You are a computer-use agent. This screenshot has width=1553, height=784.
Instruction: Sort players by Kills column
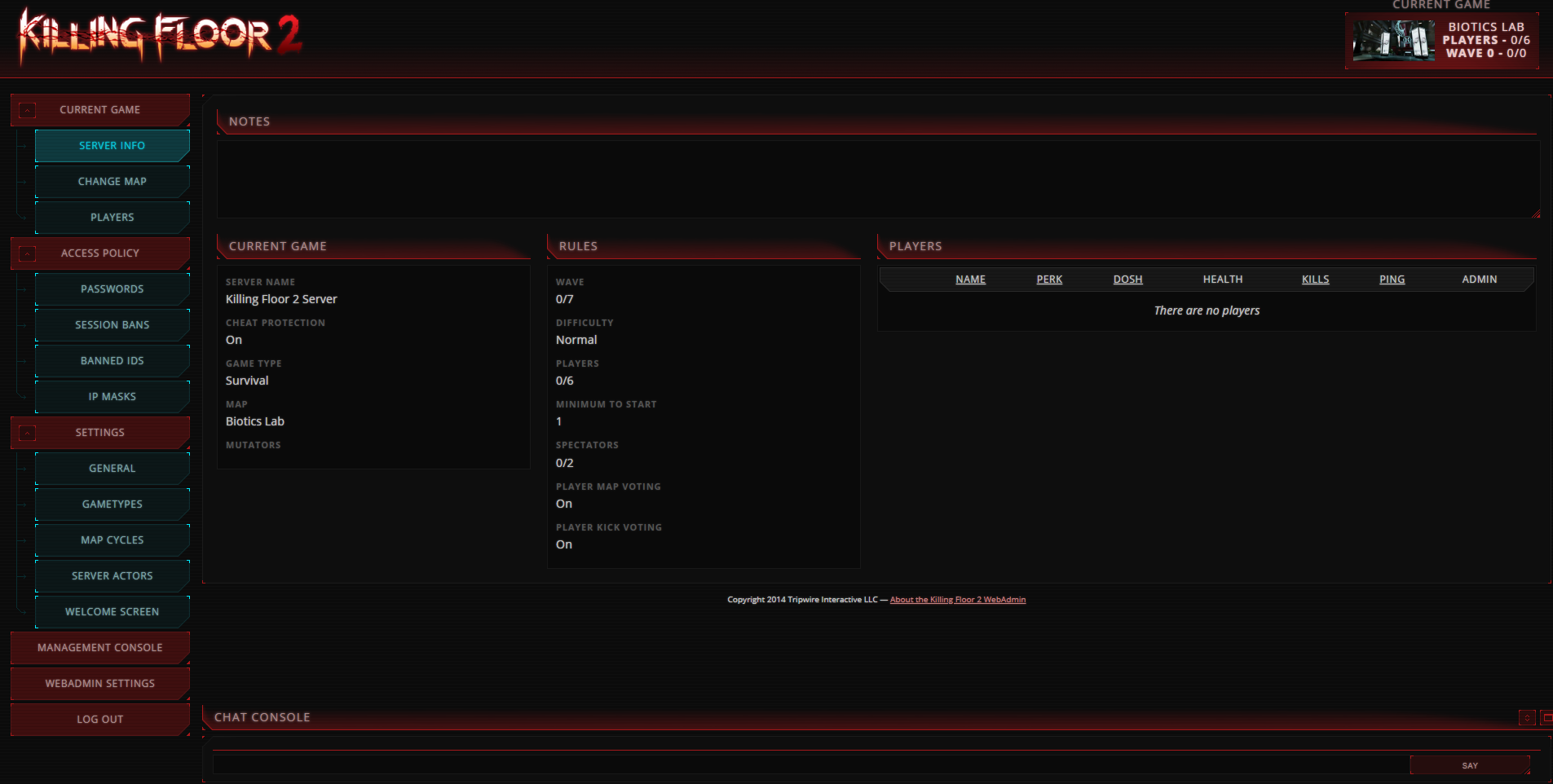(1315, 280)
